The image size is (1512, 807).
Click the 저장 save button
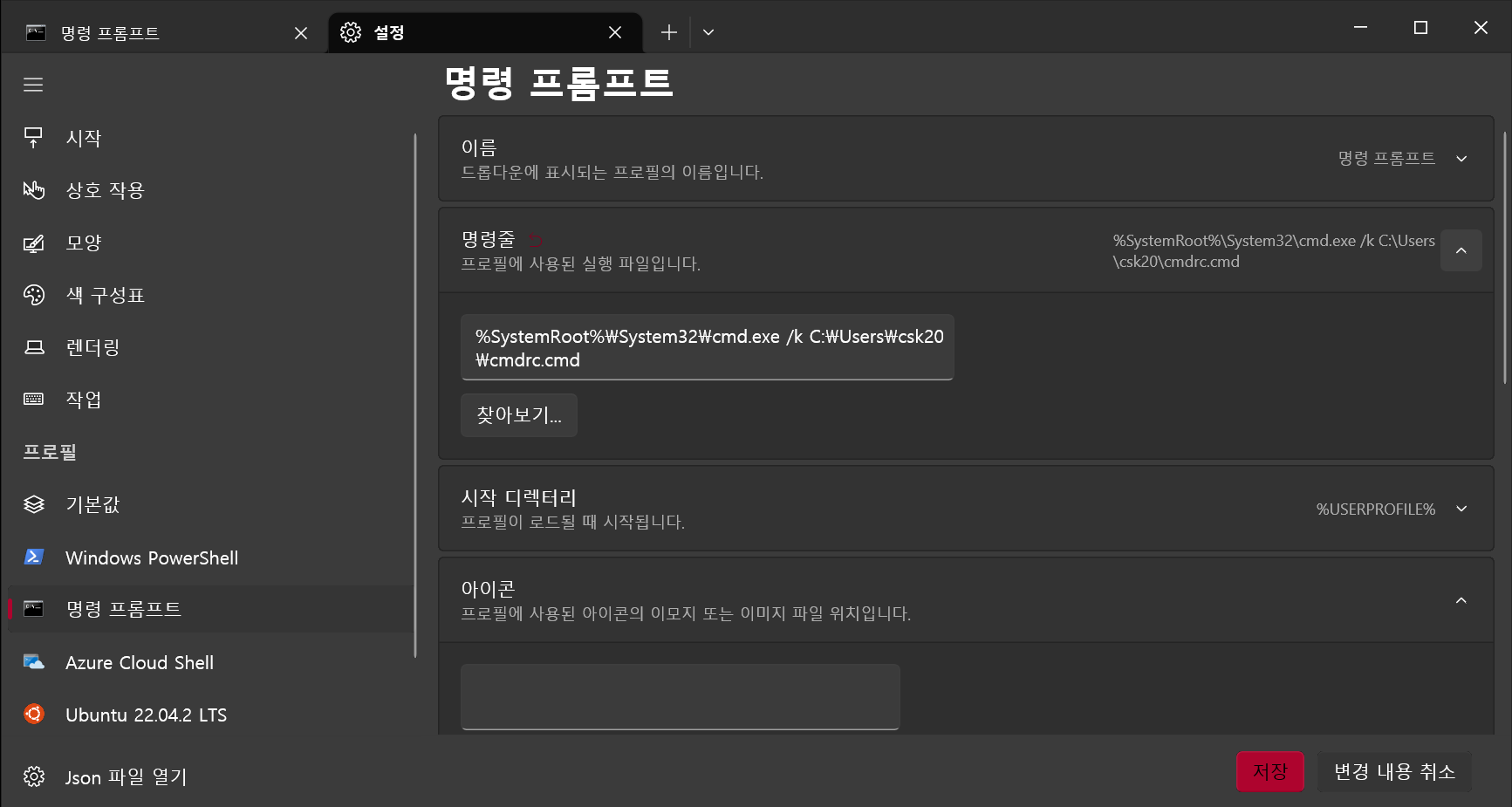coord(1270,772)
